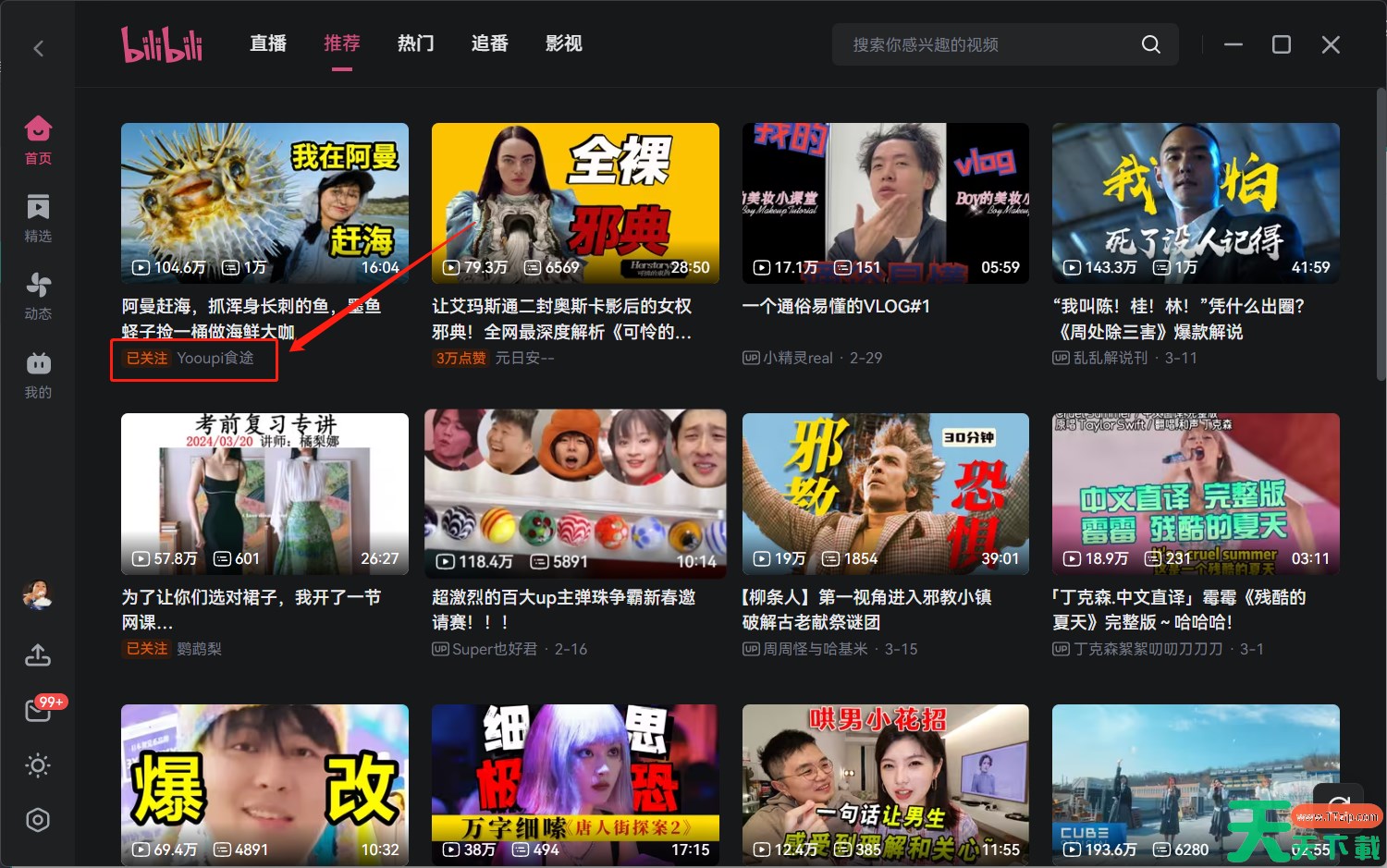Visit uploader 小精灵real

[797, 358]
